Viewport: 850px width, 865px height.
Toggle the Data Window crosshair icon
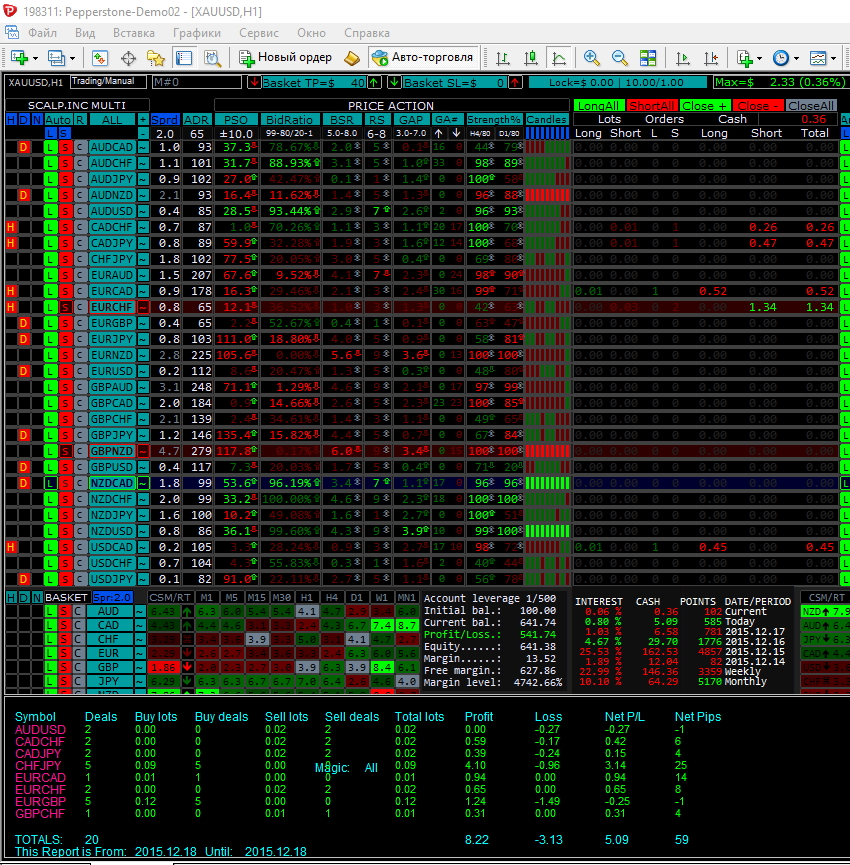click(129, 57)
